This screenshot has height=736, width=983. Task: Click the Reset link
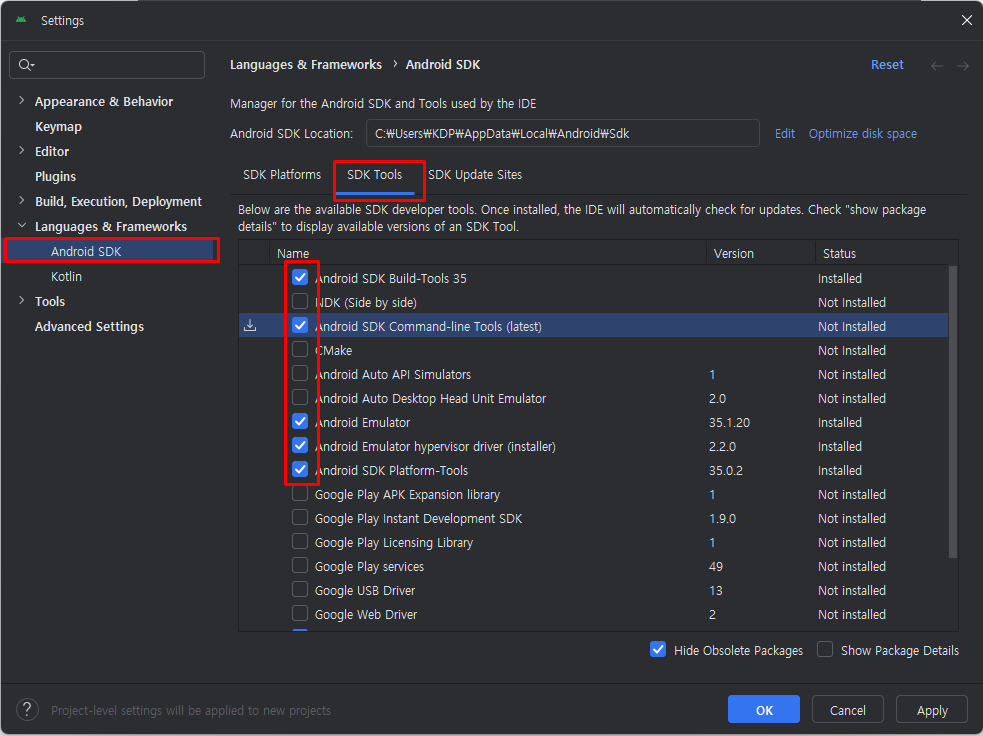(887, 65)
